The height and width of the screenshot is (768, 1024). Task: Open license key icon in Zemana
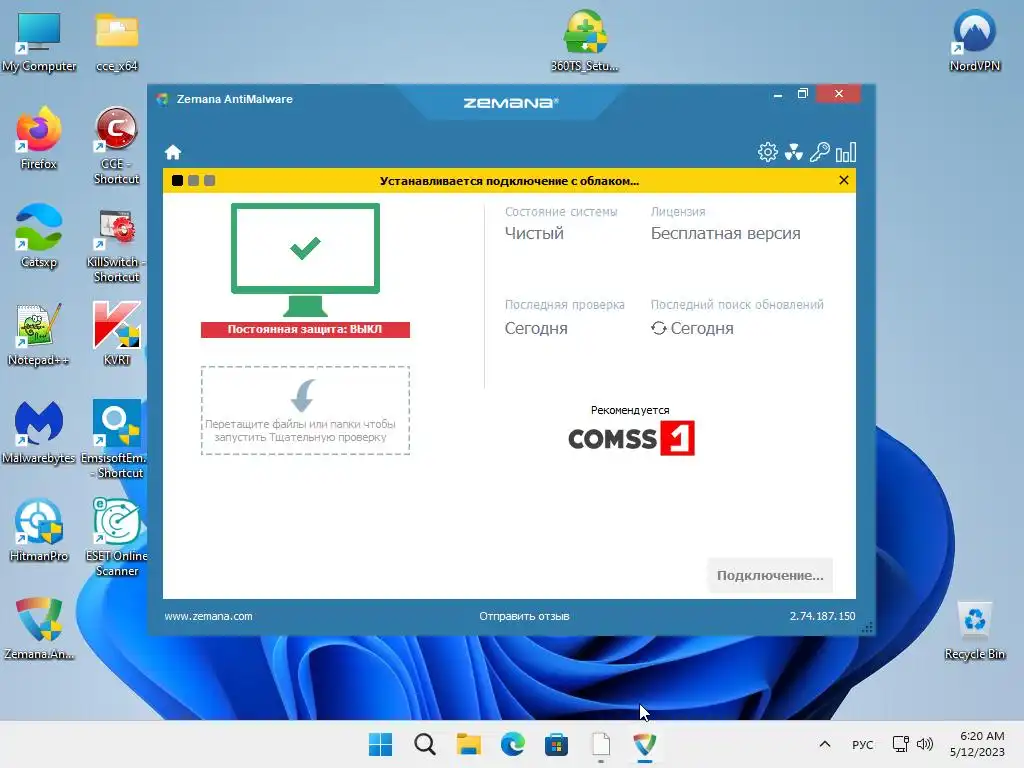pyautogui.click(x=820, y=152)
